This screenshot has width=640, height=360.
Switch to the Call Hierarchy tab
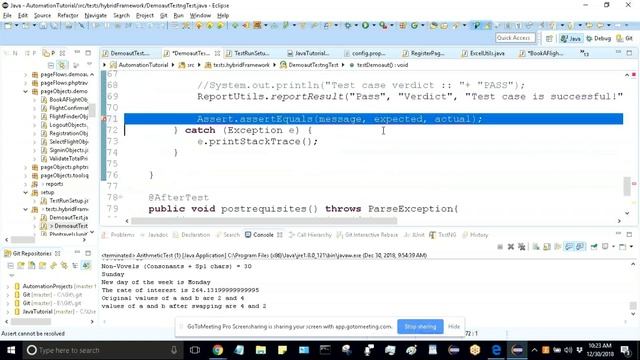(310, 235)
